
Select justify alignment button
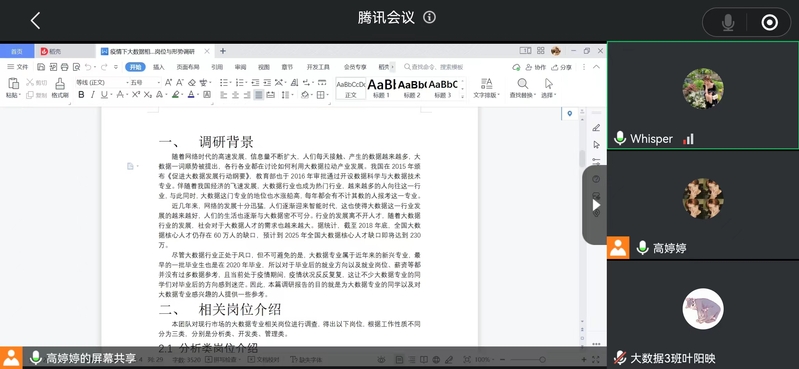tap(259, 95)
